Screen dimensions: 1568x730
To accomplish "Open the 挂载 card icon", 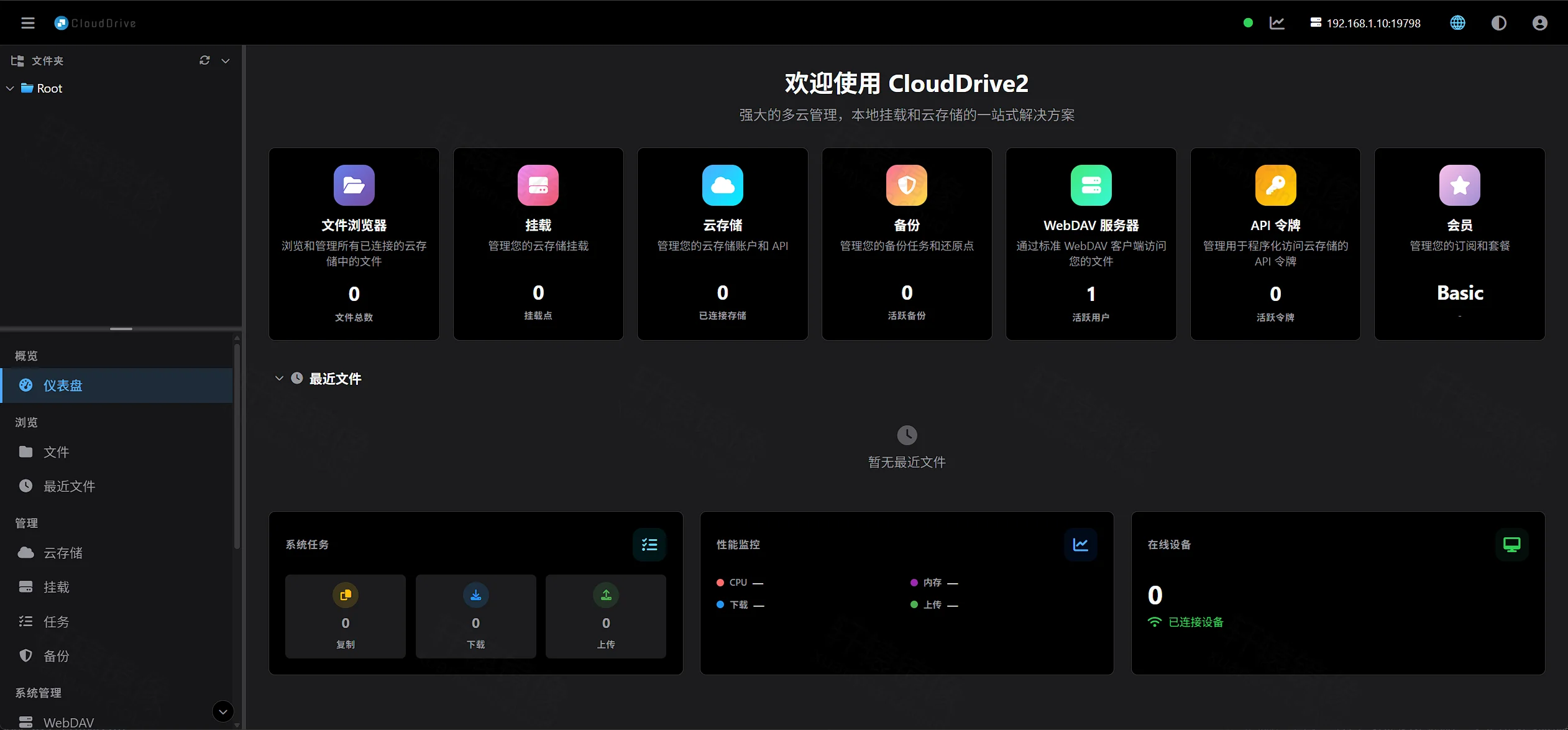I will (x=538, y=185).
